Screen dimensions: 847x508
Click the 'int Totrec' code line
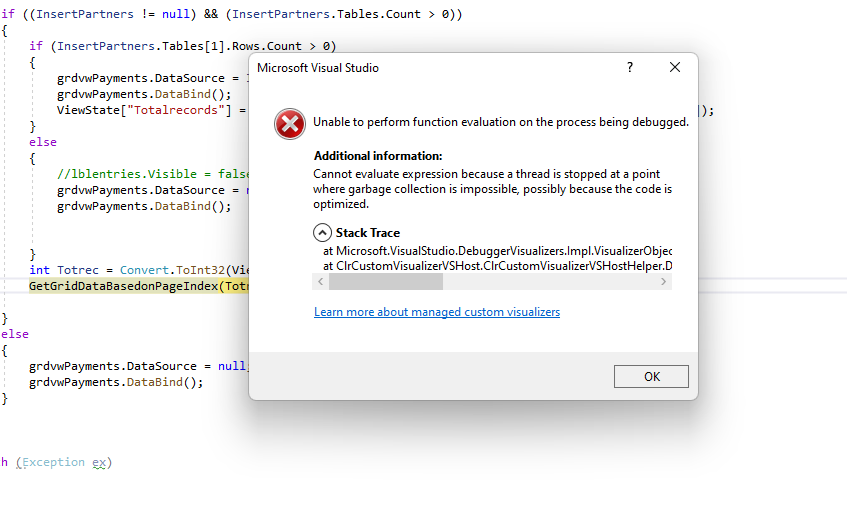coord(139,270)
